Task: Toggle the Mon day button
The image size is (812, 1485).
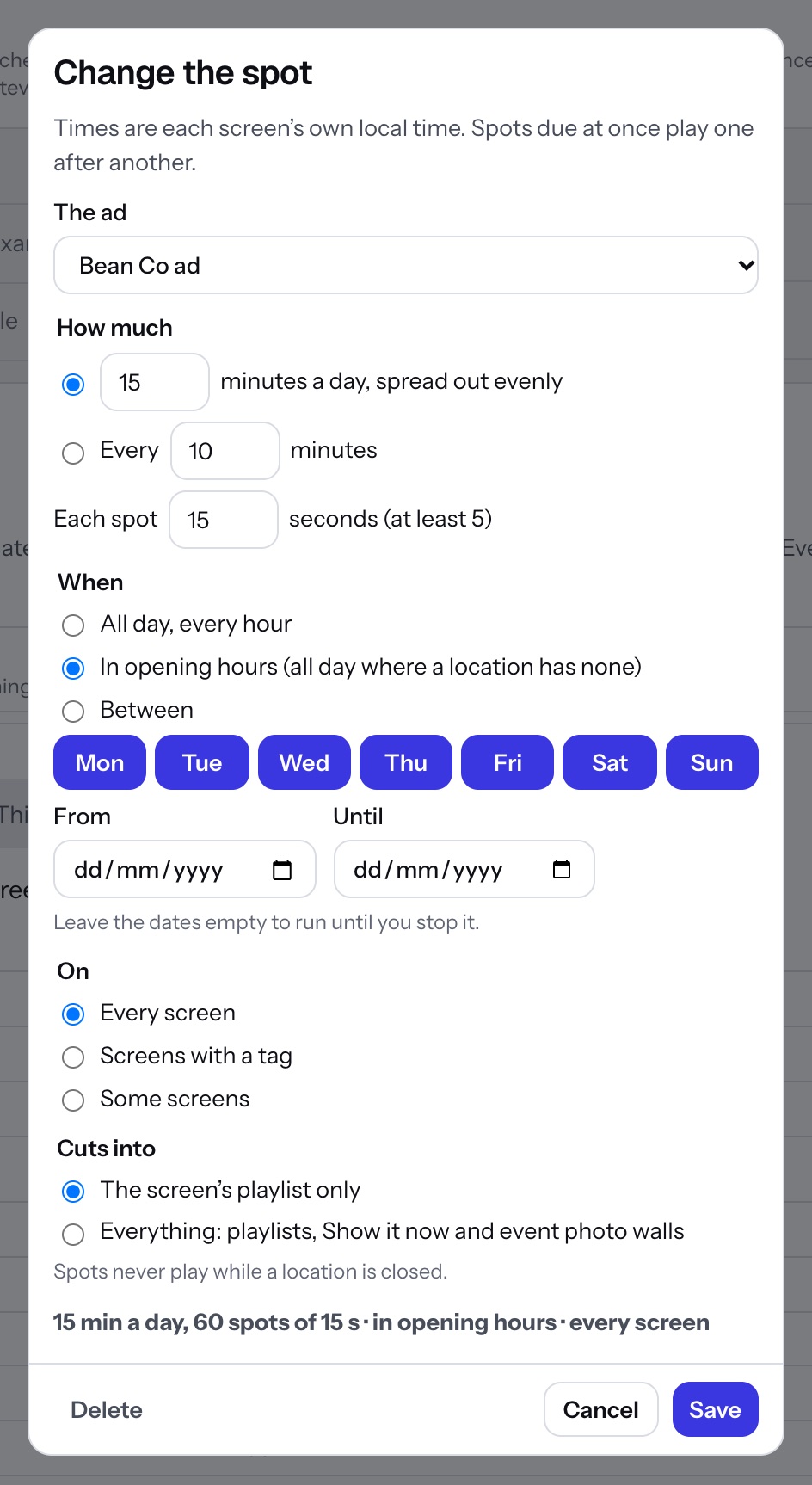Action: click(x=100, y=762)
